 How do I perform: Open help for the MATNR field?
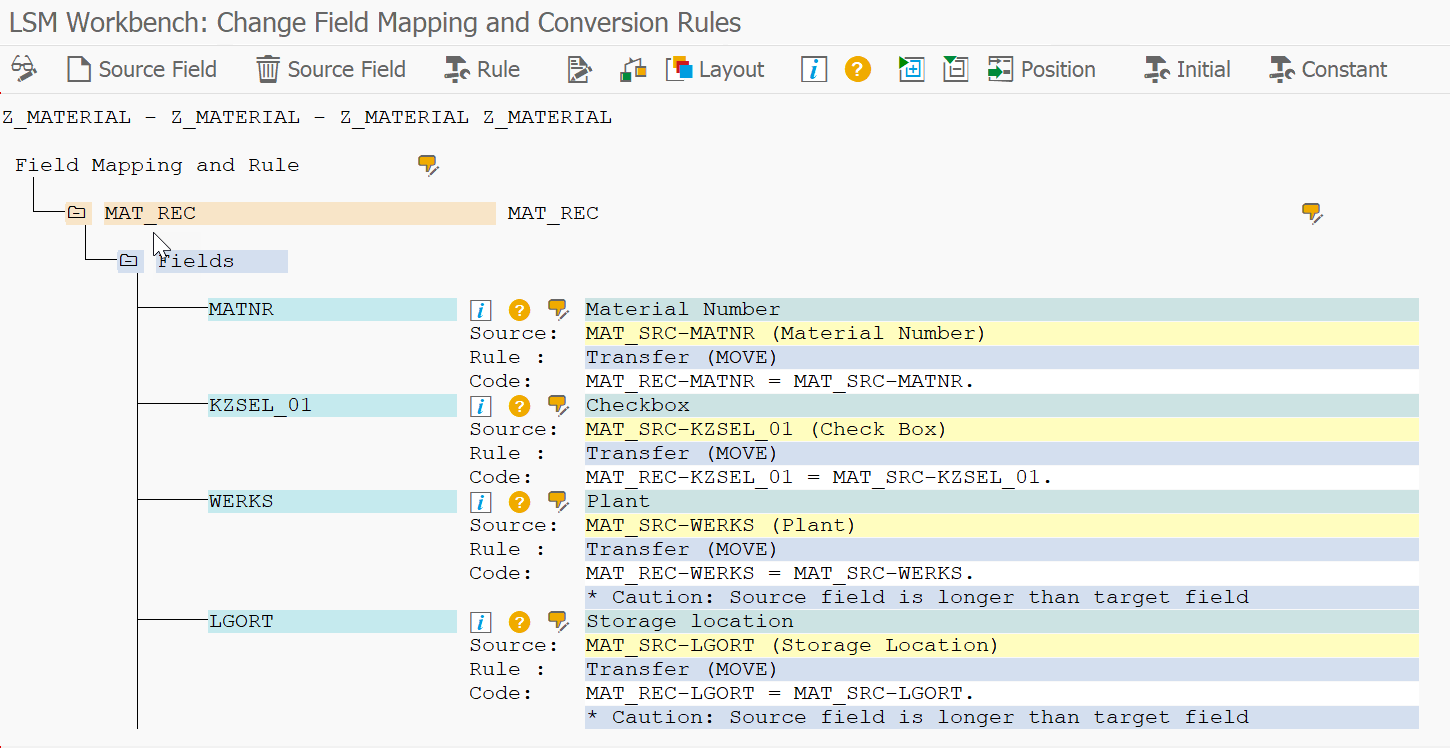coord(519,310)
